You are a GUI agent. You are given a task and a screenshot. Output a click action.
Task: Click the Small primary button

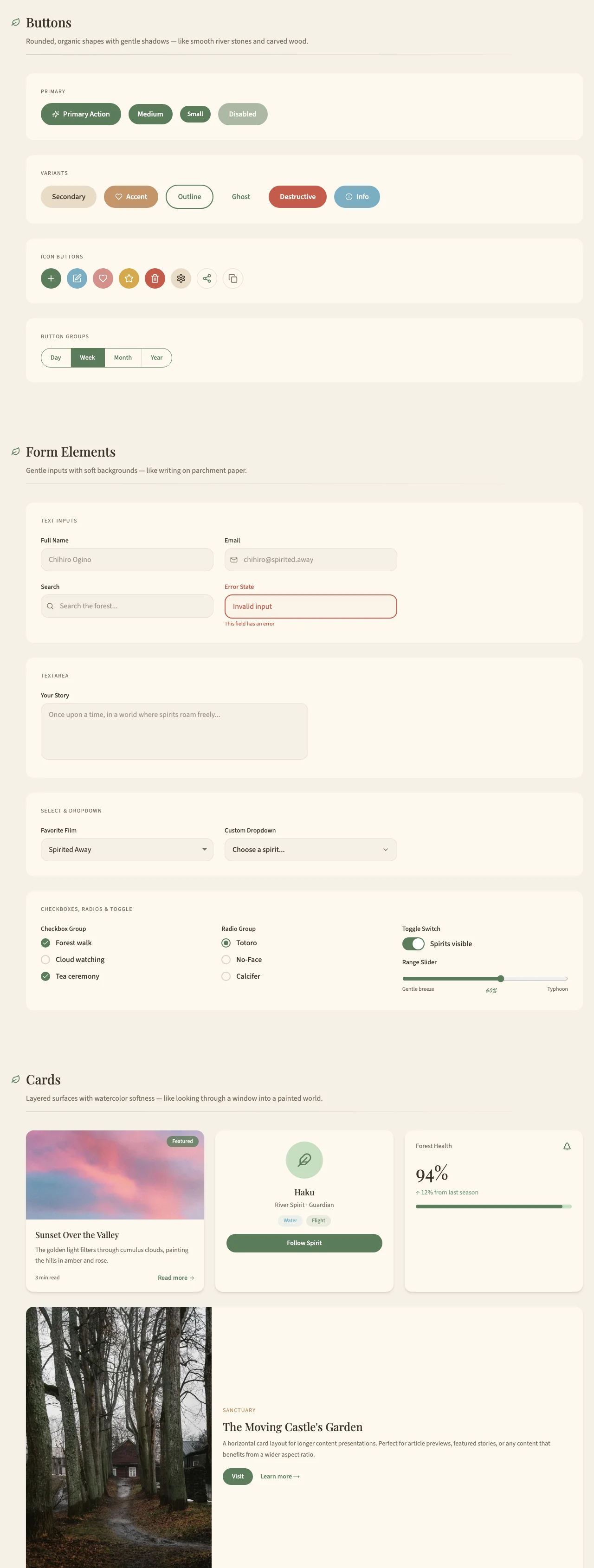(195, 114)
